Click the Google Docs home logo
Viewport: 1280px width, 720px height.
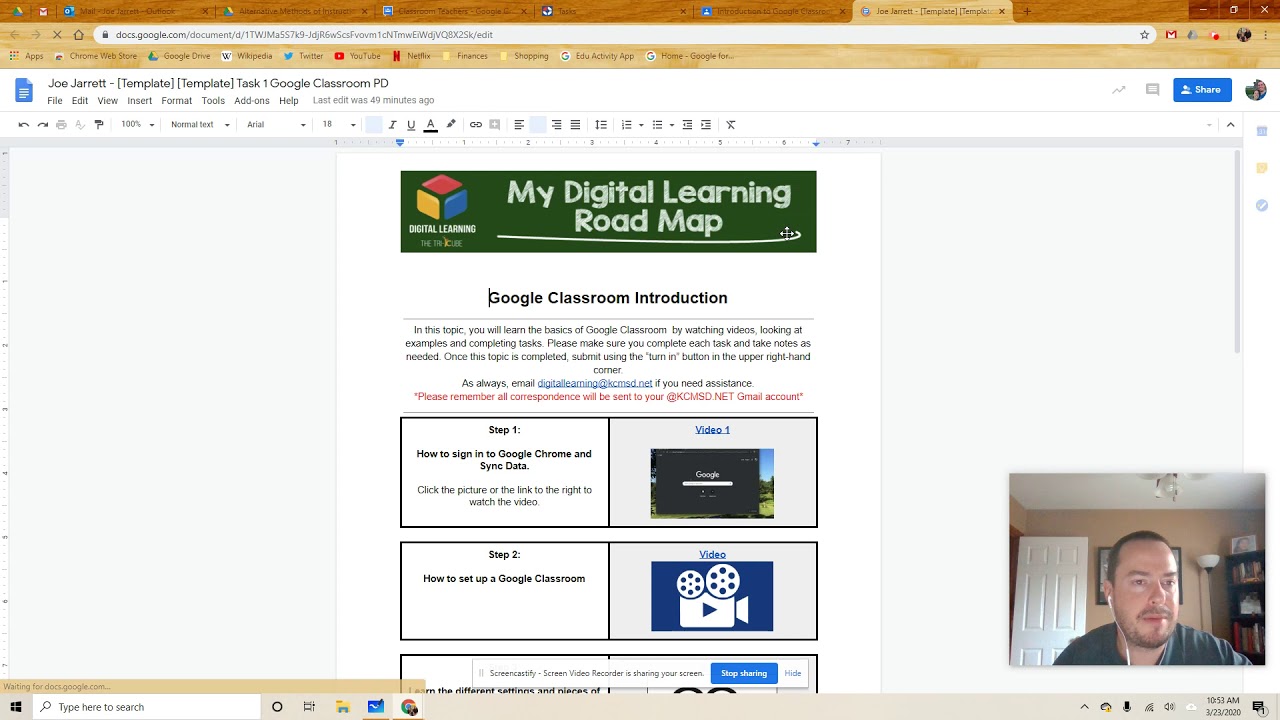pyautogui.click(x=24, y=91)
